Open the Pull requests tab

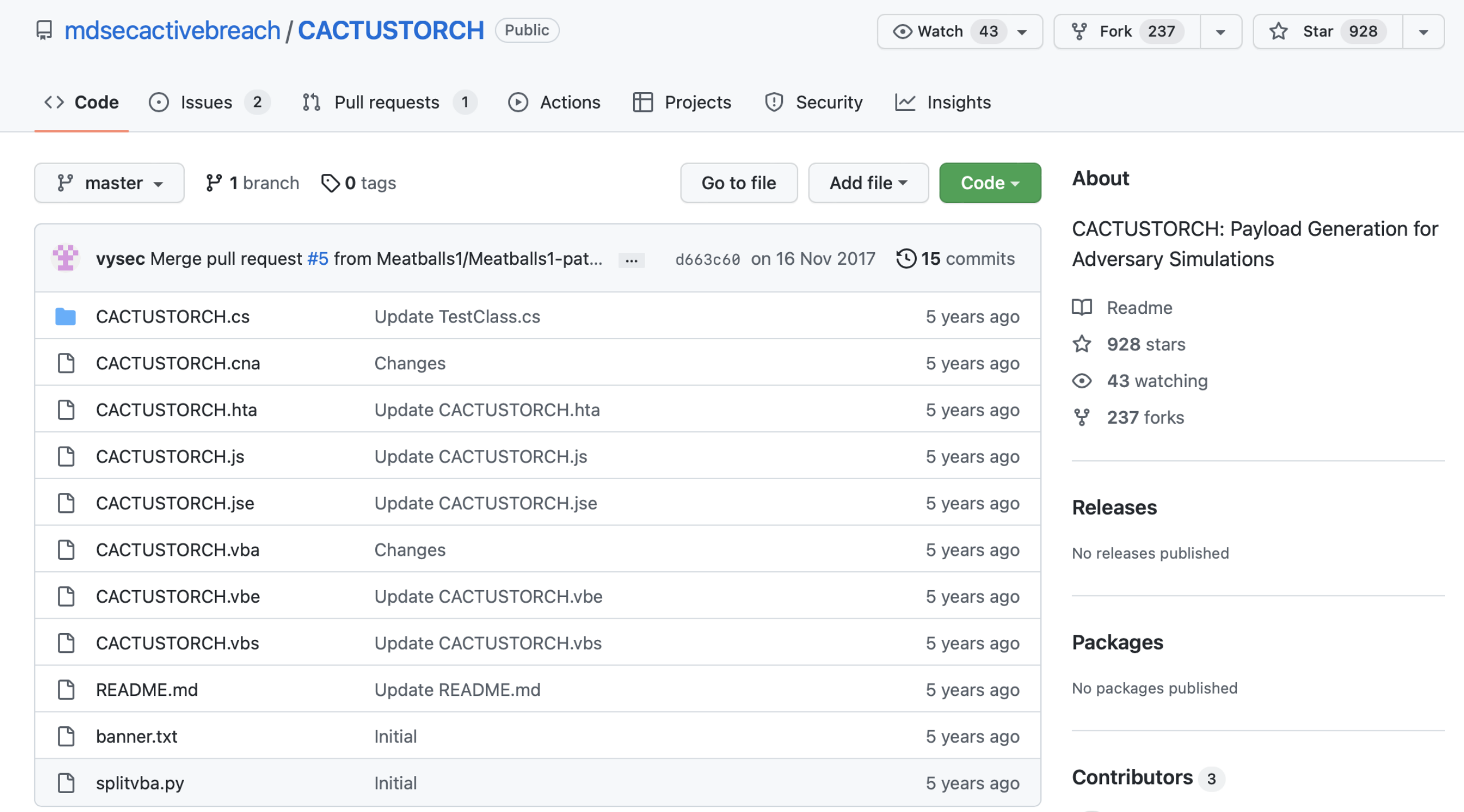coord(389,102)
